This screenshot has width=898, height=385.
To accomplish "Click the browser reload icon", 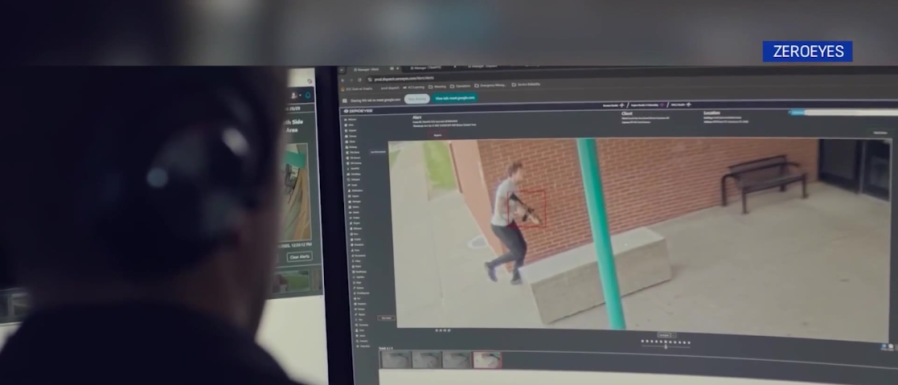I will click(x=359, y=80).
